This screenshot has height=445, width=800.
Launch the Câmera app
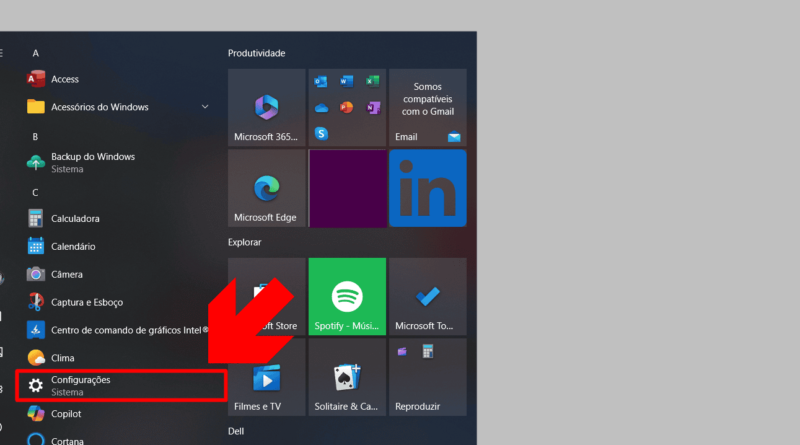[117, 275]
